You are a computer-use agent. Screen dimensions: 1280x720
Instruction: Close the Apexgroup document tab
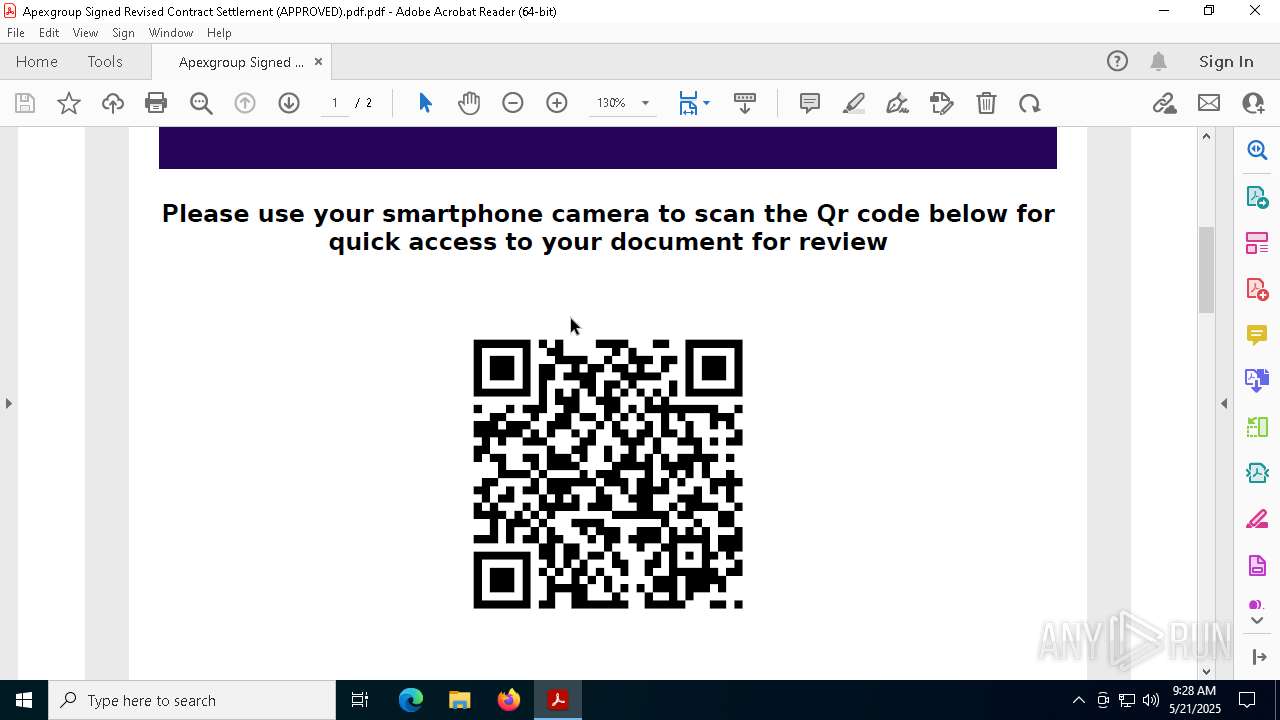tap(318, 61)
